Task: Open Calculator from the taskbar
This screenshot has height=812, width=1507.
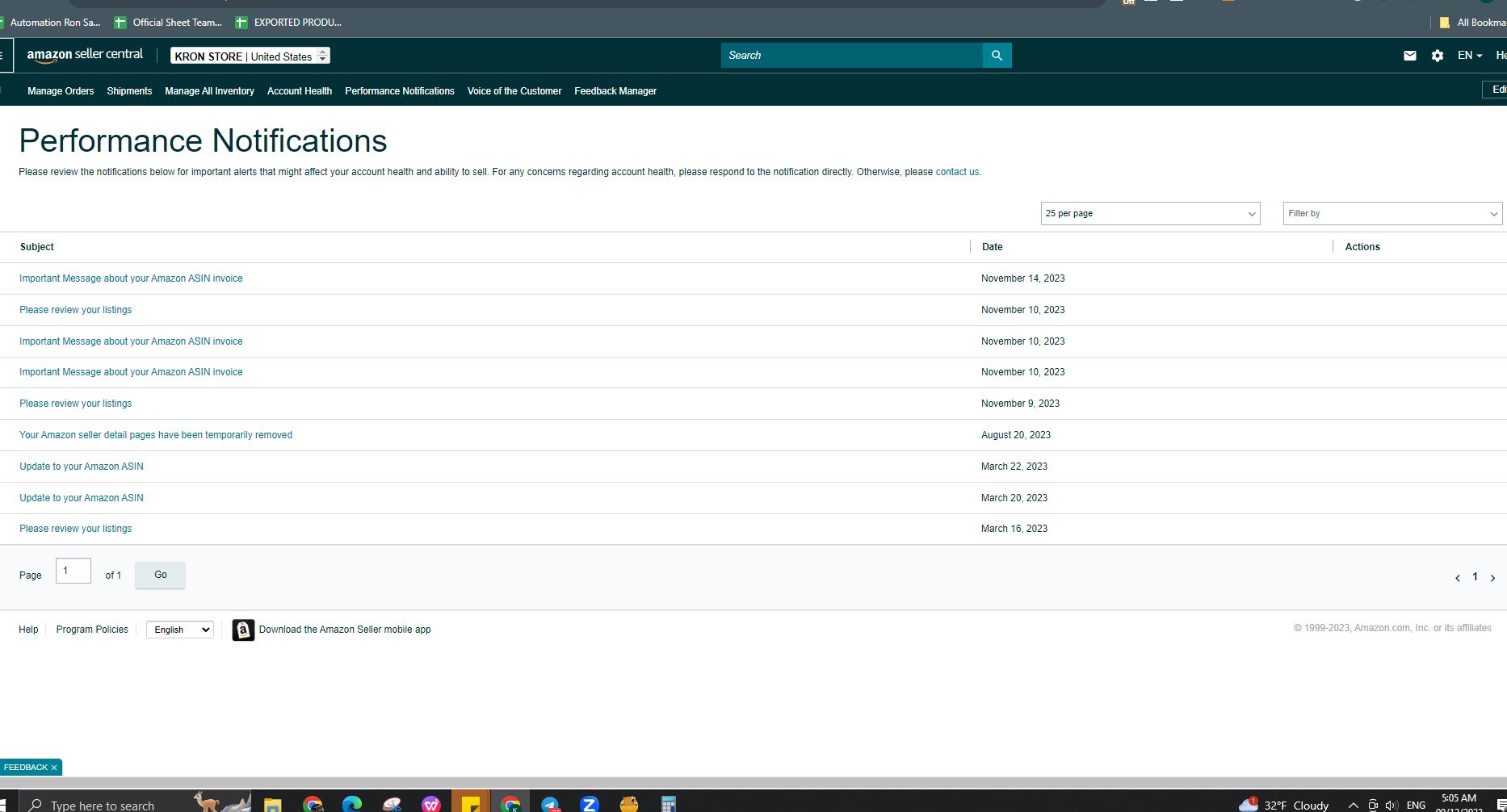Action: click(x=668, y=804)
